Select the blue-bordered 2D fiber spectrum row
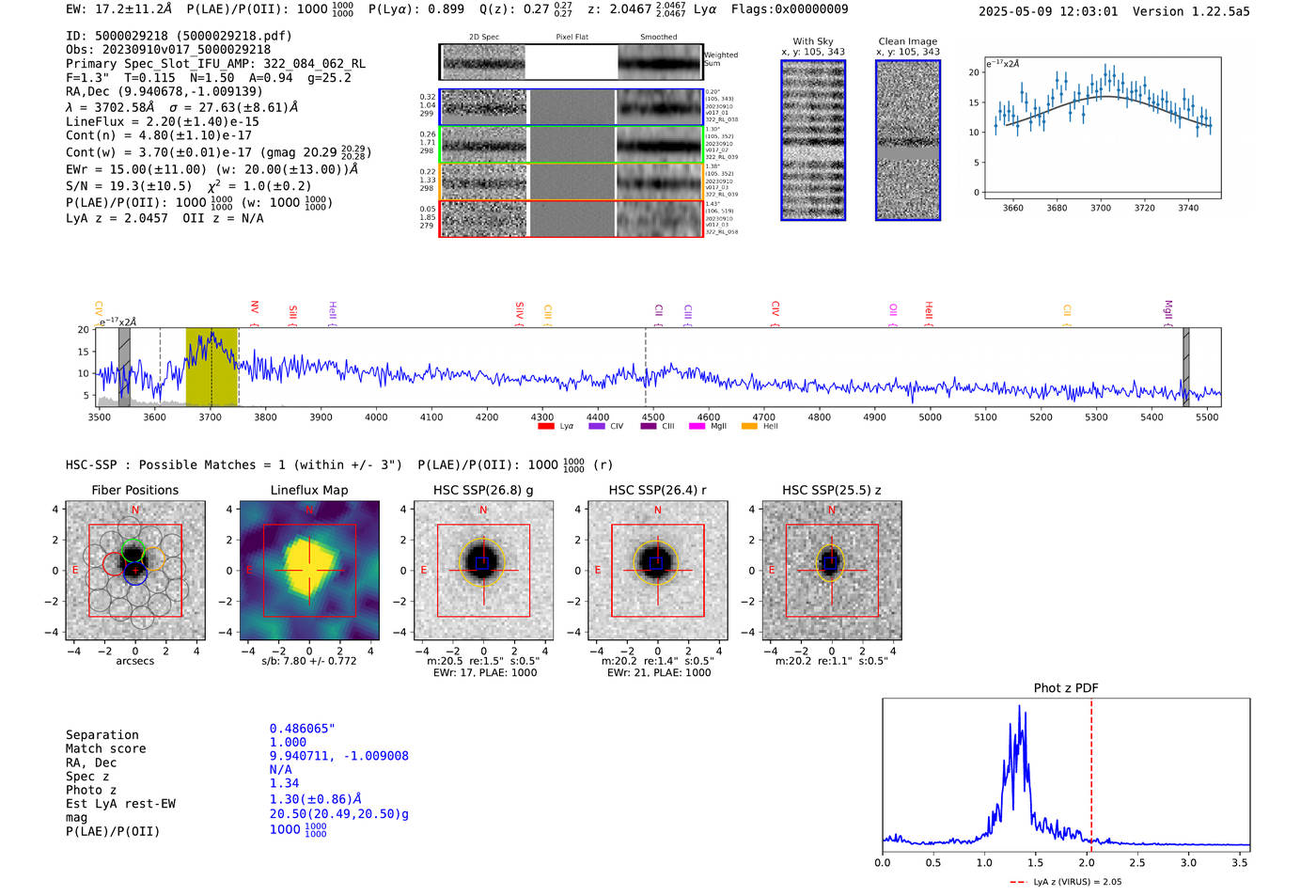1316x896 pixels. coord(571,107)
